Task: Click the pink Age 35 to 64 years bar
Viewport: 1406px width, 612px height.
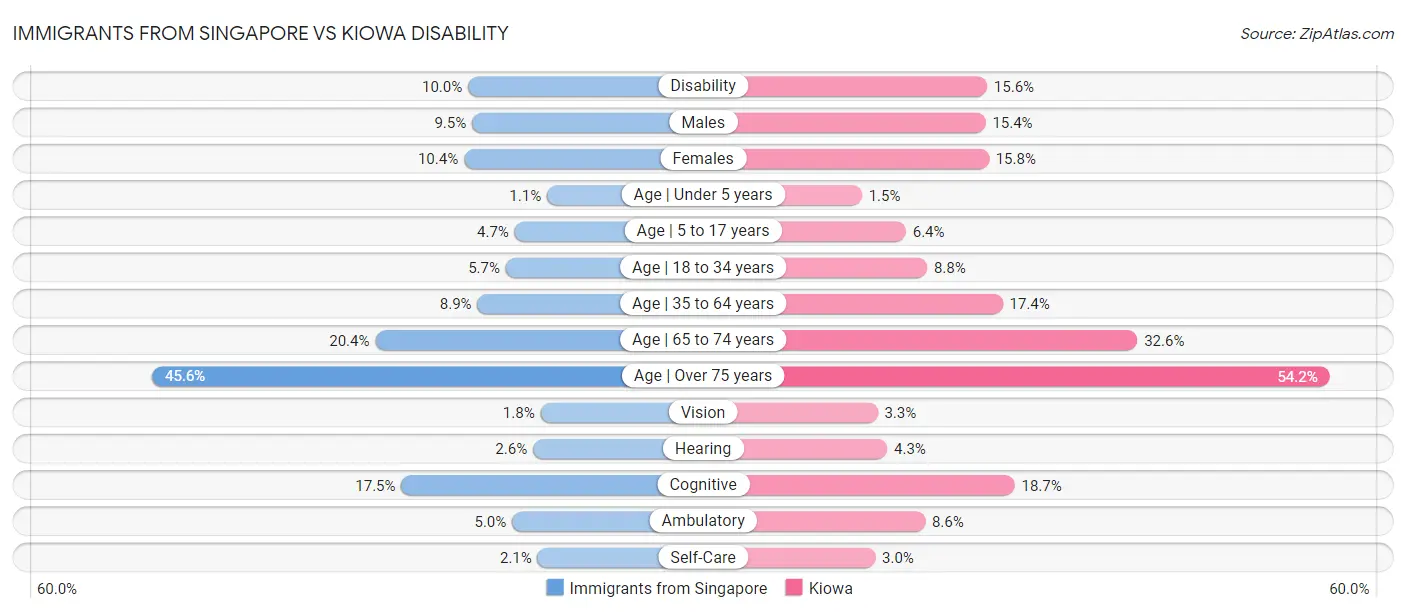Action: [x=892, y=303]
